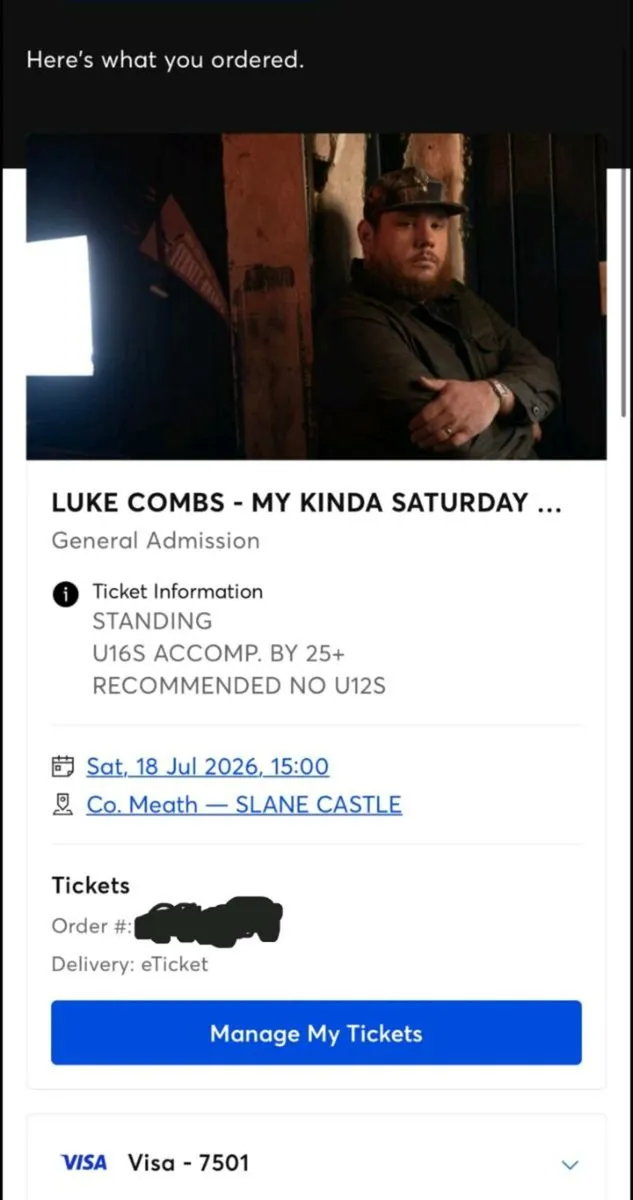Screen dimensions: 633x1200
Task: Click the Delivery: eTicket line
Action: pyautogui.click(x=130, y=964)
